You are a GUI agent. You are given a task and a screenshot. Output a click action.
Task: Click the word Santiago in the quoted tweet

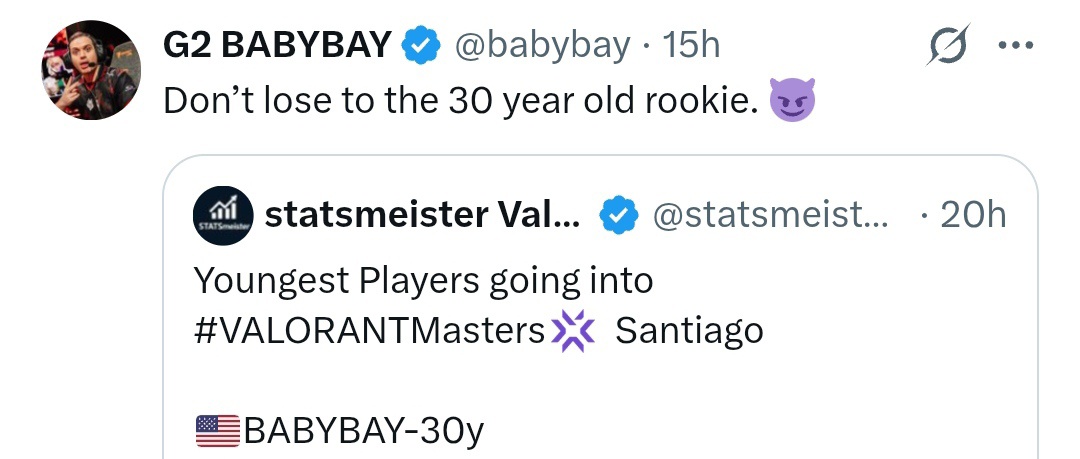(x=689, y=330)
